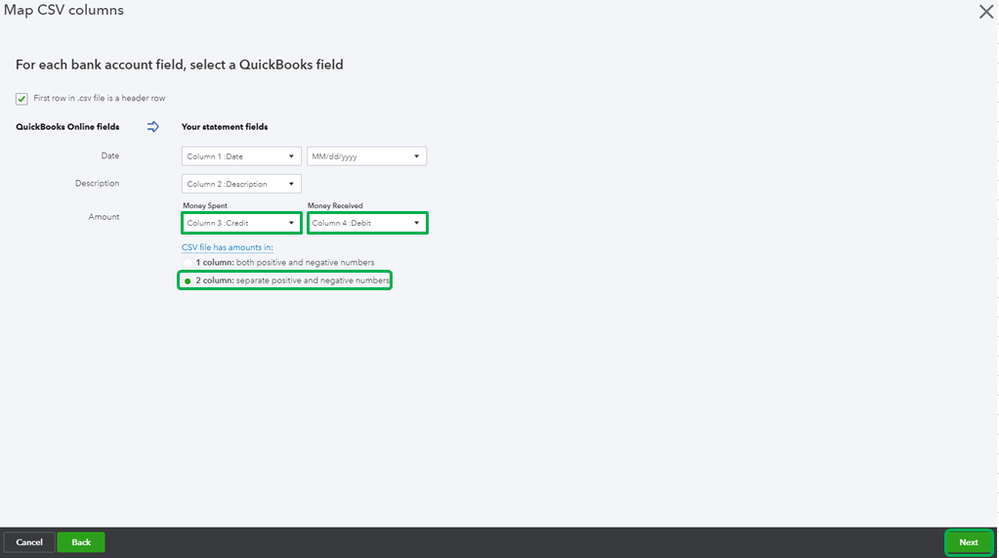The image size is (999, 558).
Task: Click the Next button
Action: [968, 542]
